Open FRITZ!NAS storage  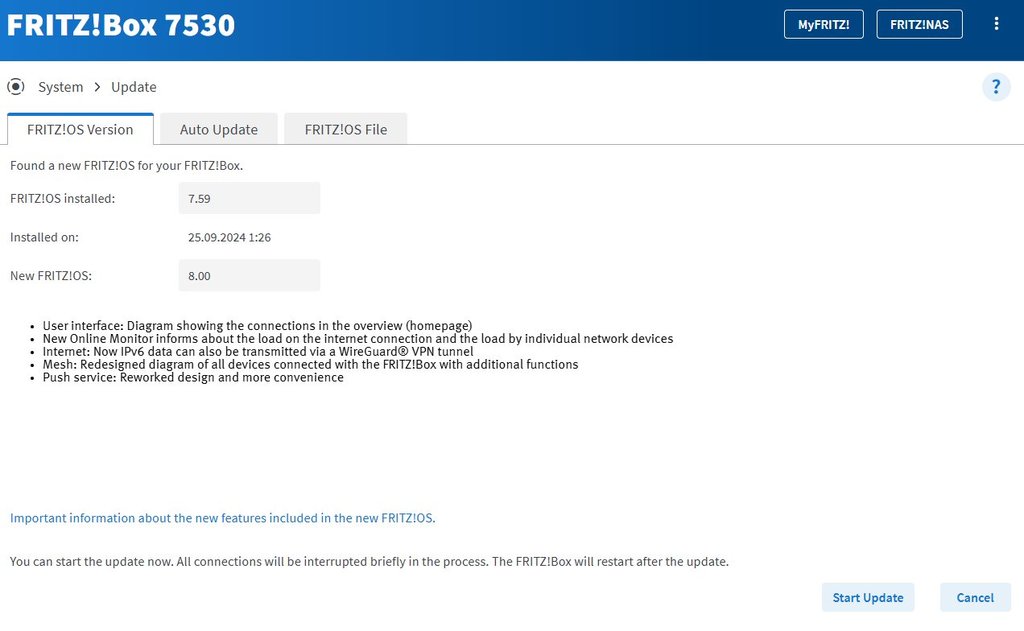(919, 24)
